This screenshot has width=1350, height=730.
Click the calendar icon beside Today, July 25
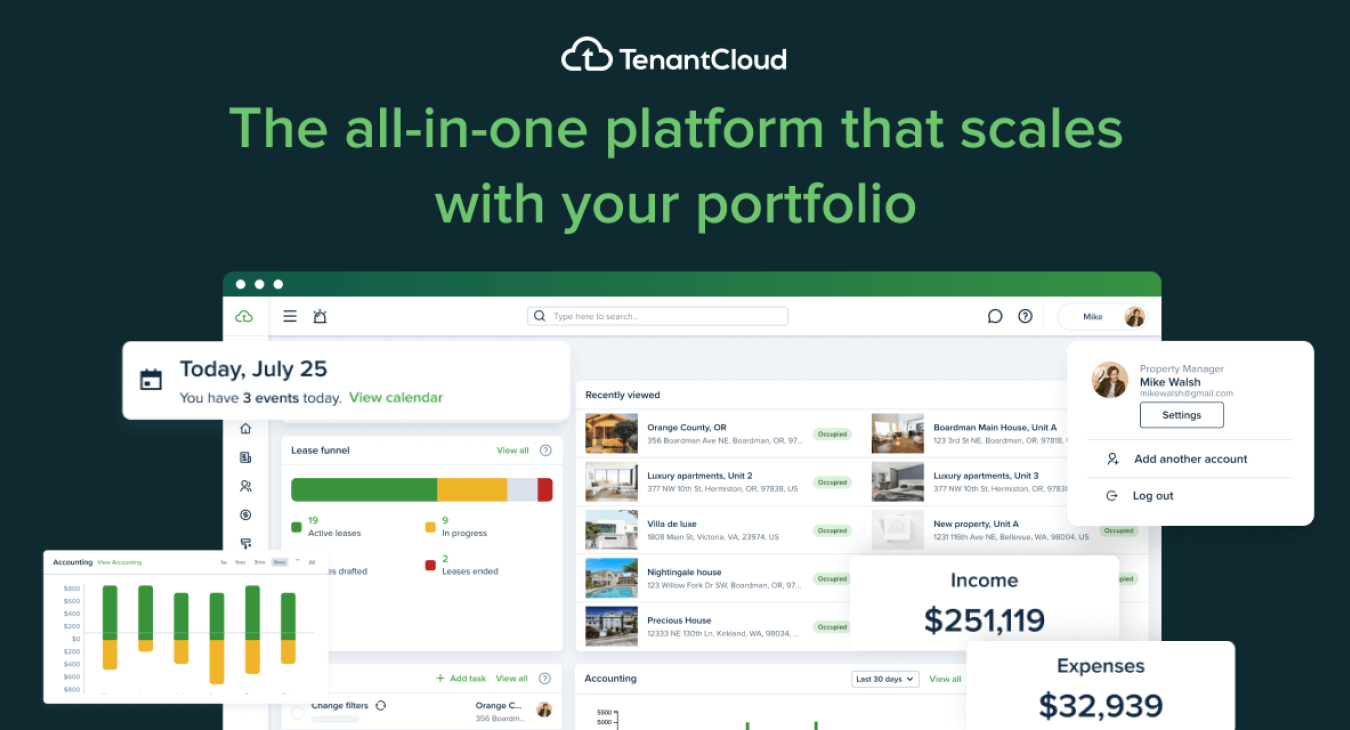(x=150, y=380)
